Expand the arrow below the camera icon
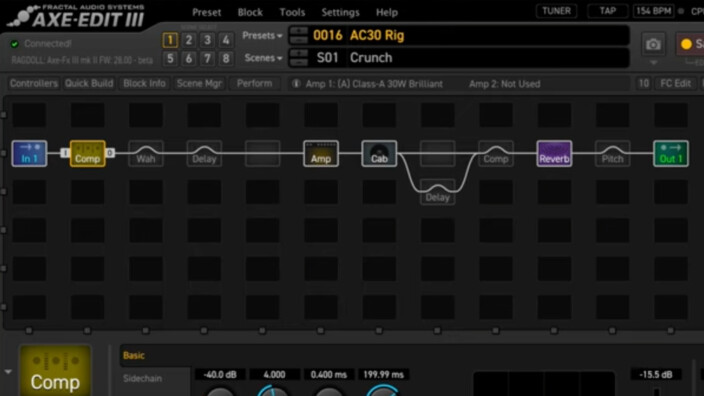This screenshot has width=704, height=396. point(653,62)
